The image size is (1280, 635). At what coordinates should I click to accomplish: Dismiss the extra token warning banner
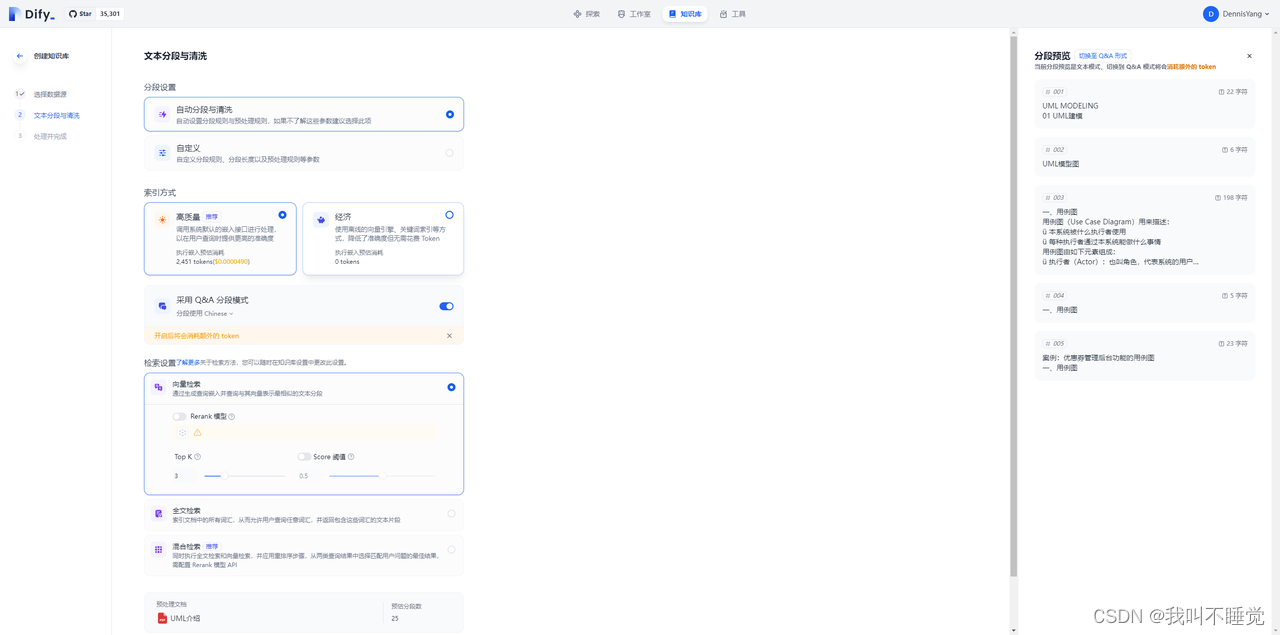coord(449,336)
